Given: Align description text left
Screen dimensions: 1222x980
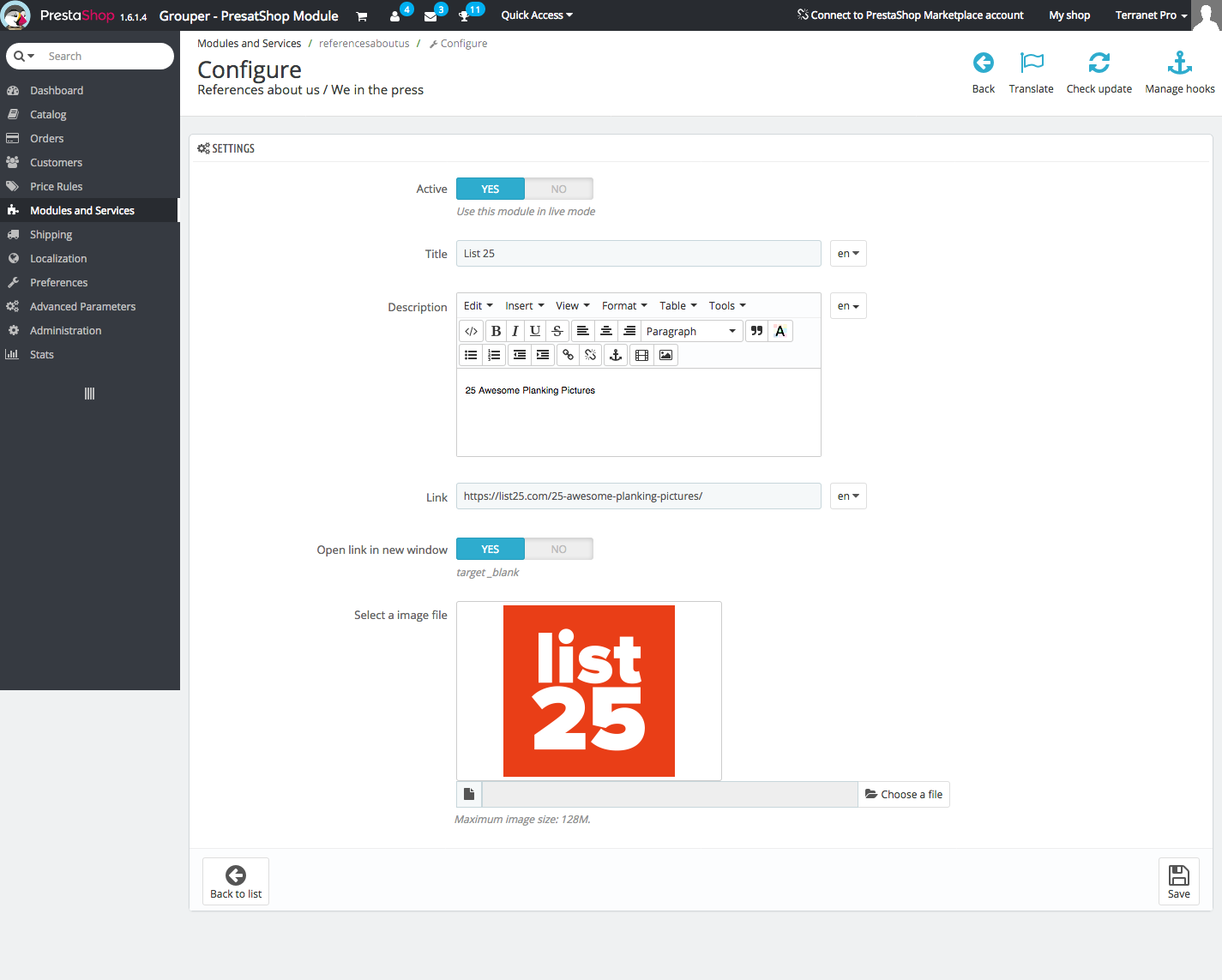Looking at the screenshot, I should point(582,331).
